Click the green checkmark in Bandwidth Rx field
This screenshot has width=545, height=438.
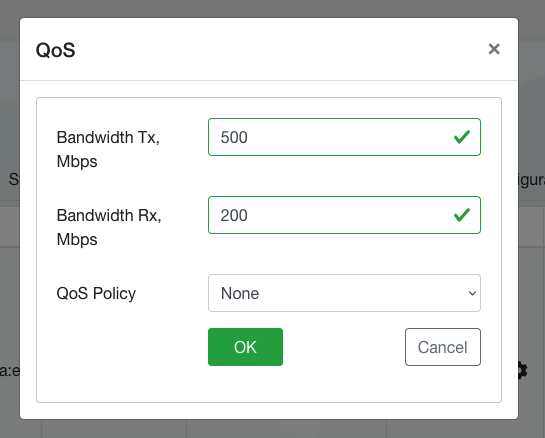pyautogui.click(x=462, y=215)
